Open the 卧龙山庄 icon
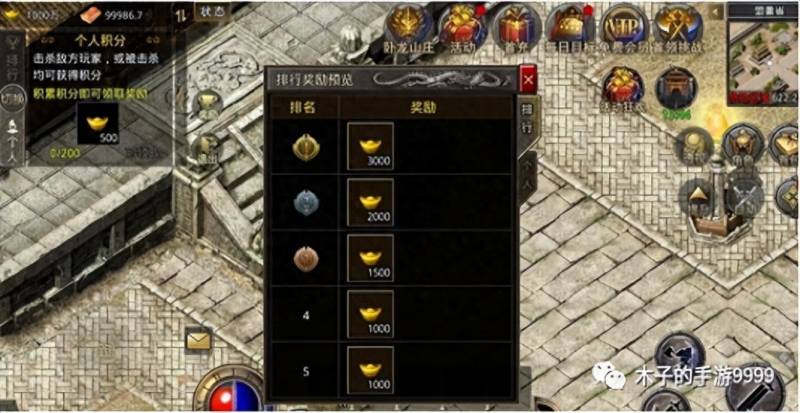The image size is (800, 413). point(408,27)
